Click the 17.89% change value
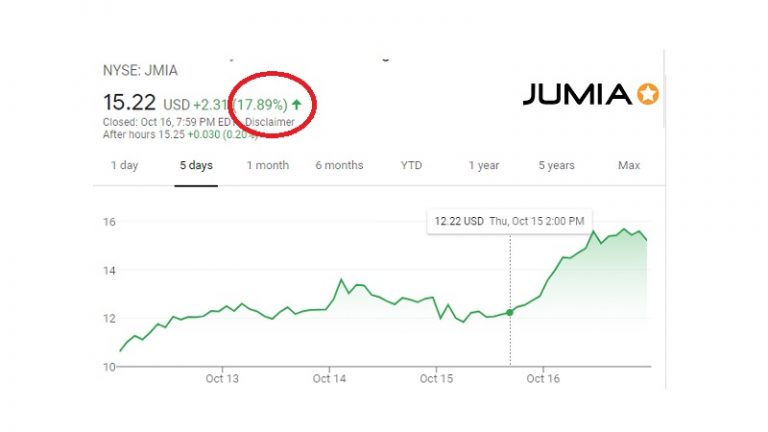Image resolution: width=768 pixels, height=432 pixels. [x=260, y=105]
